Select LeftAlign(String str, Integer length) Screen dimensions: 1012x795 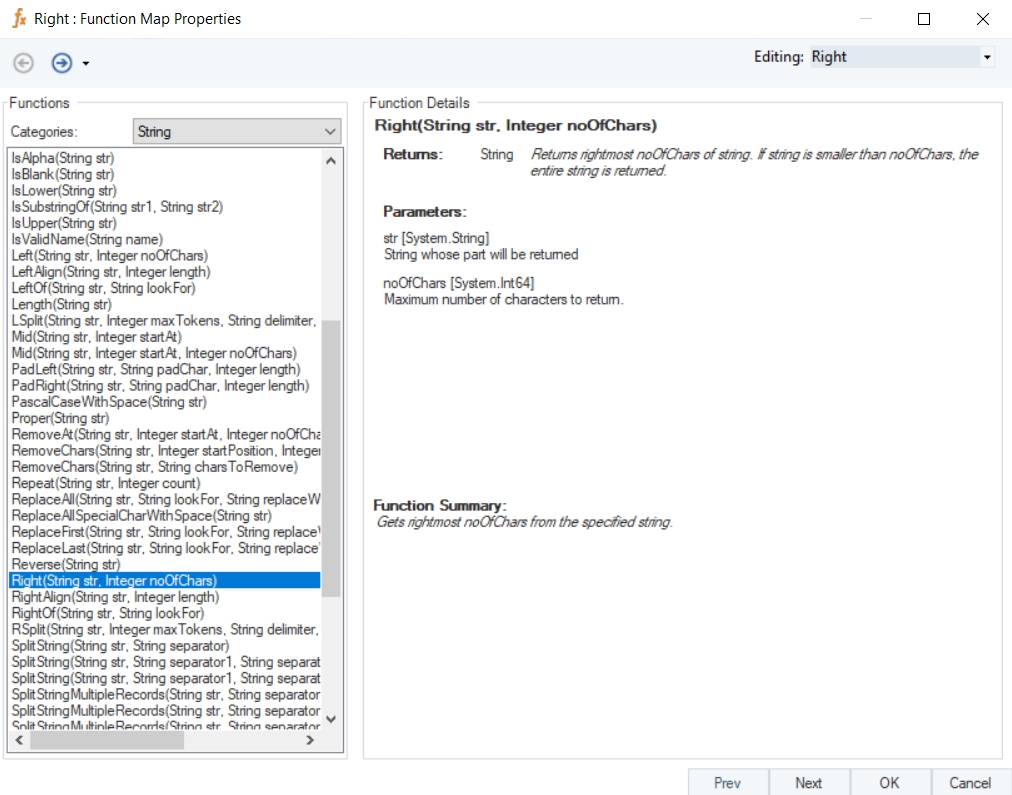pyautogui.click(x=165, y=272)
